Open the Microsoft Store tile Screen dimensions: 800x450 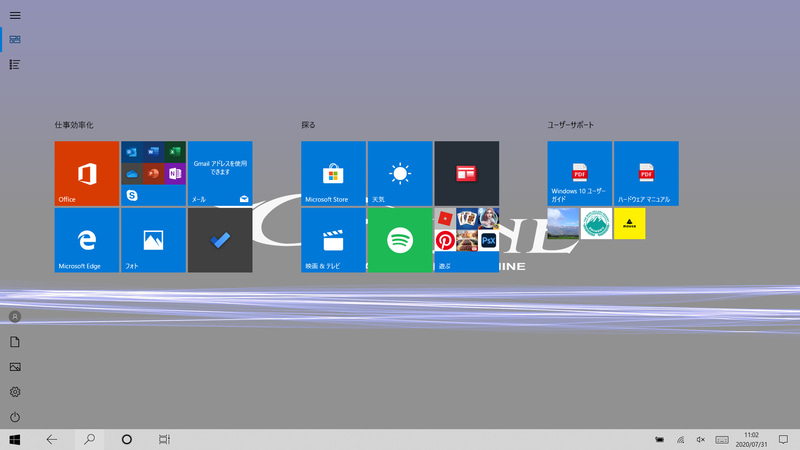[333, 173]
